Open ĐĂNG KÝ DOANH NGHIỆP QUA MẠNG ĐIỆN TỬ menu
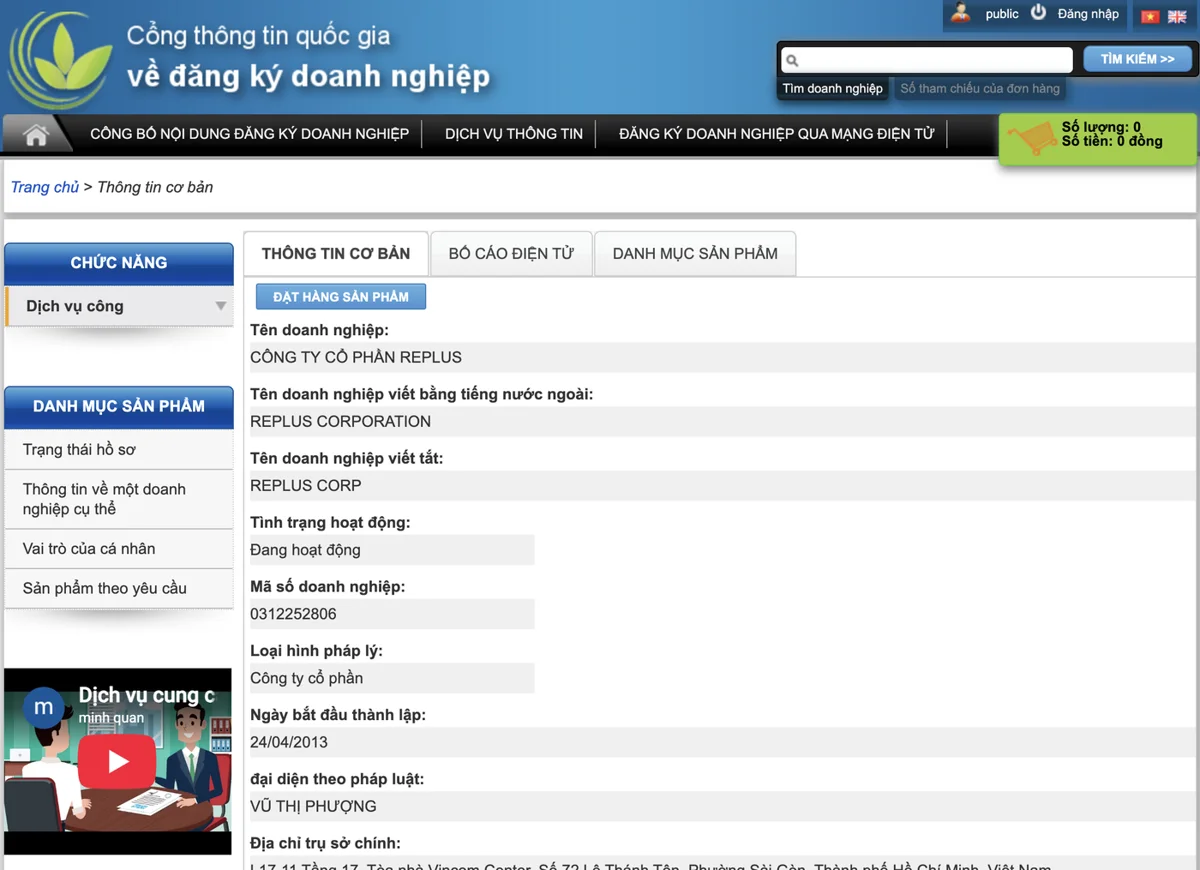This screenshot has height=870, width=1200. (x=777, y=134)
